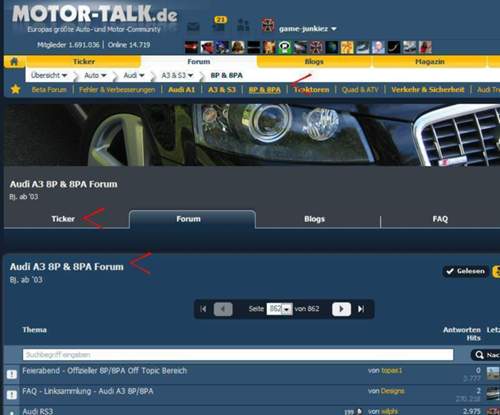
Task: Click 8P & 8PA breadcrumb item
Action: [226, 75]
